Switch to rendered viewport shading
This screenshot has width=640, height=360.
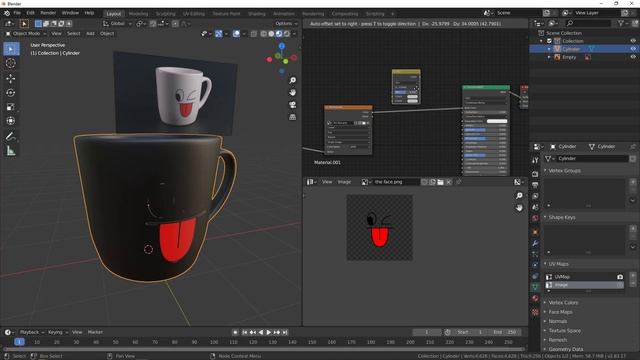pyautogui.click(x=287, y=34)
